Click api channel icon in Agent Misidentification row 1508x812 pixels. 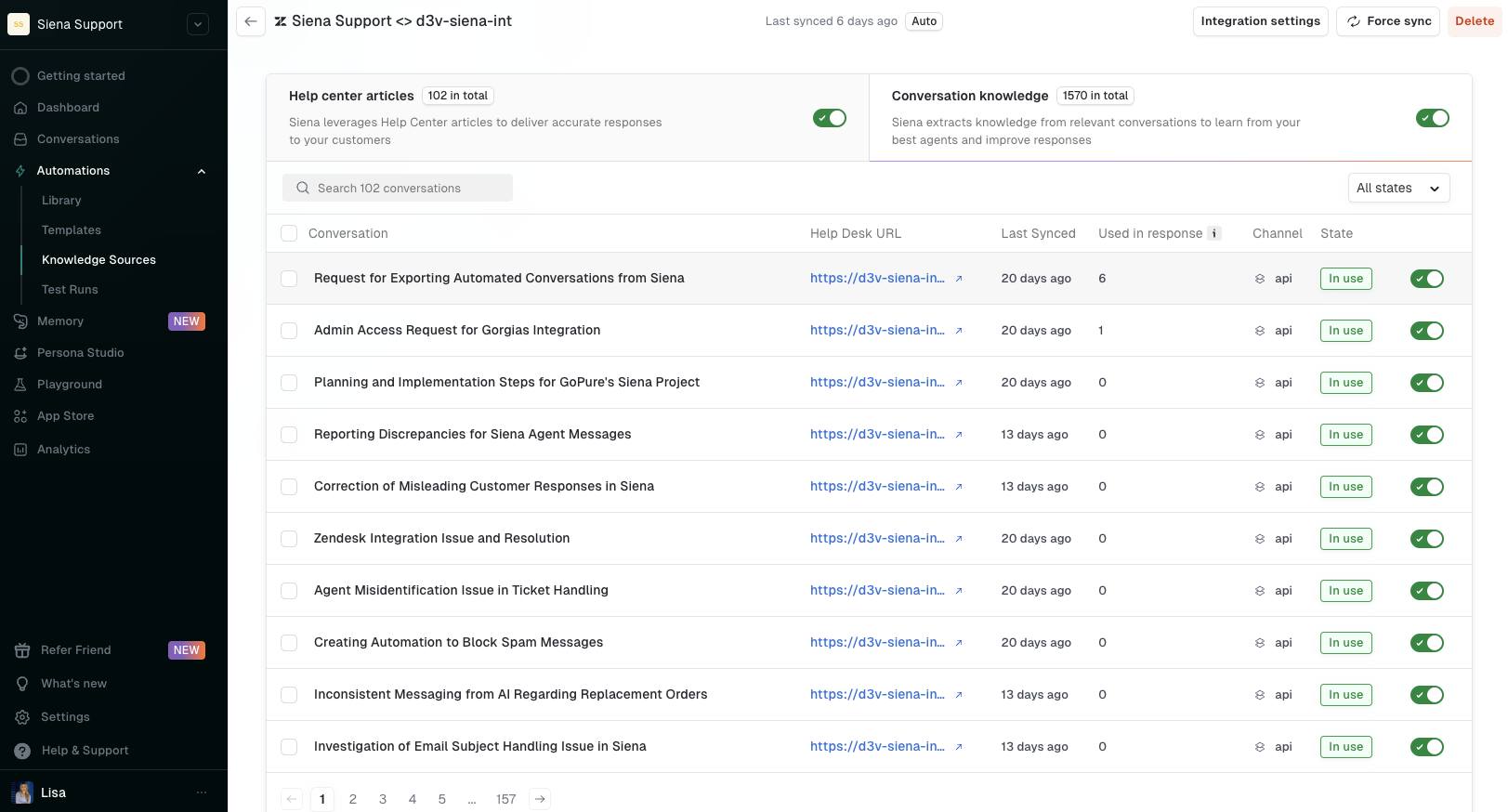click(x=1260, y=591)
